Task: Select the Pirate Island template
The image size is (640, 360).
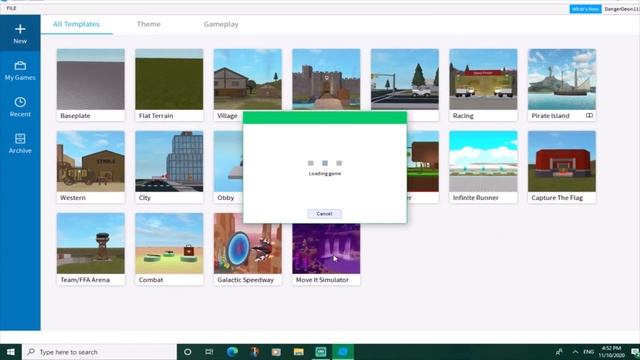Action: coord(562,85)
